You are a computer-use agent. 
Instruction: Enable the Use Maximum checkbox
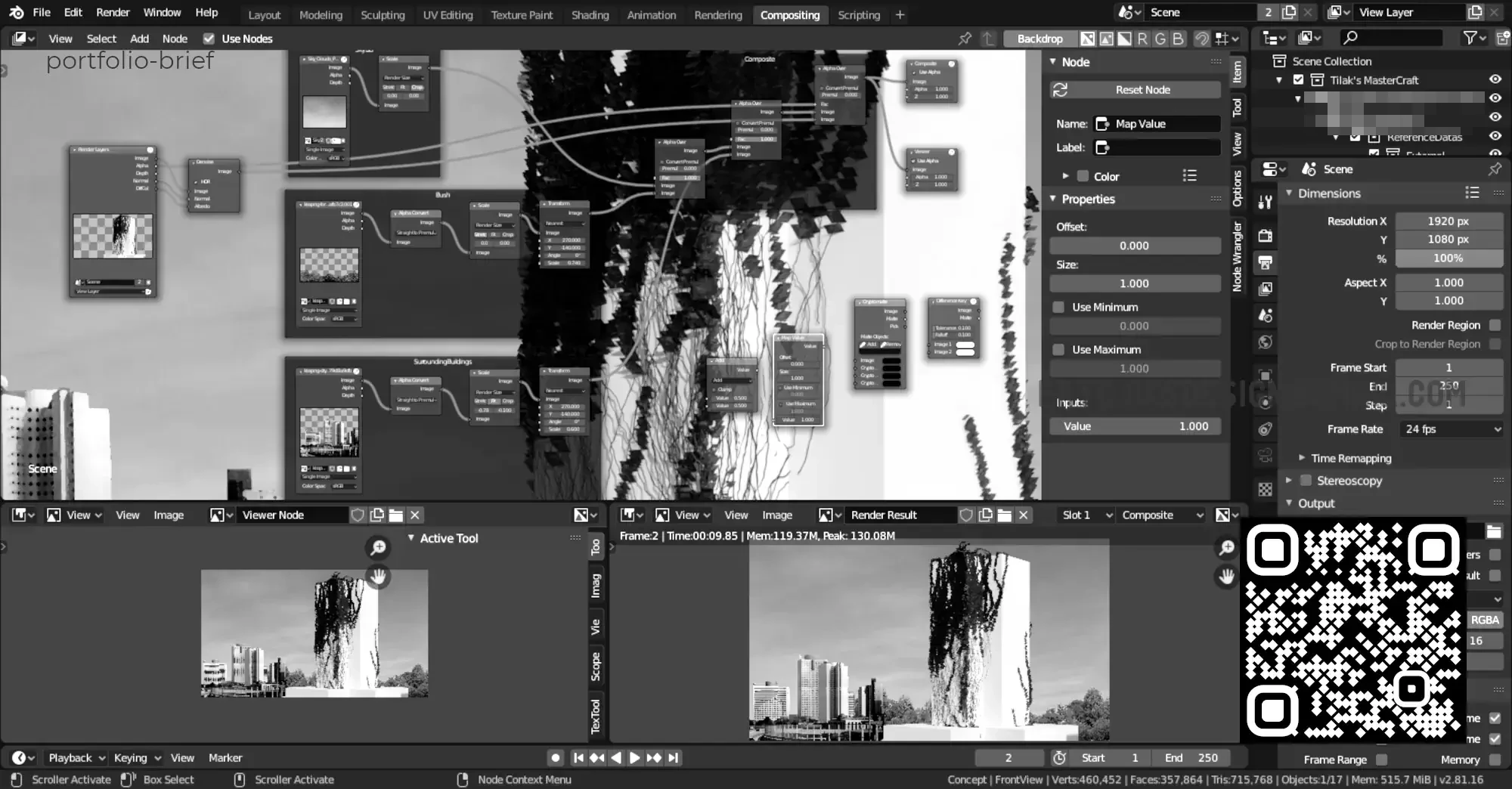coord(1058,349)
